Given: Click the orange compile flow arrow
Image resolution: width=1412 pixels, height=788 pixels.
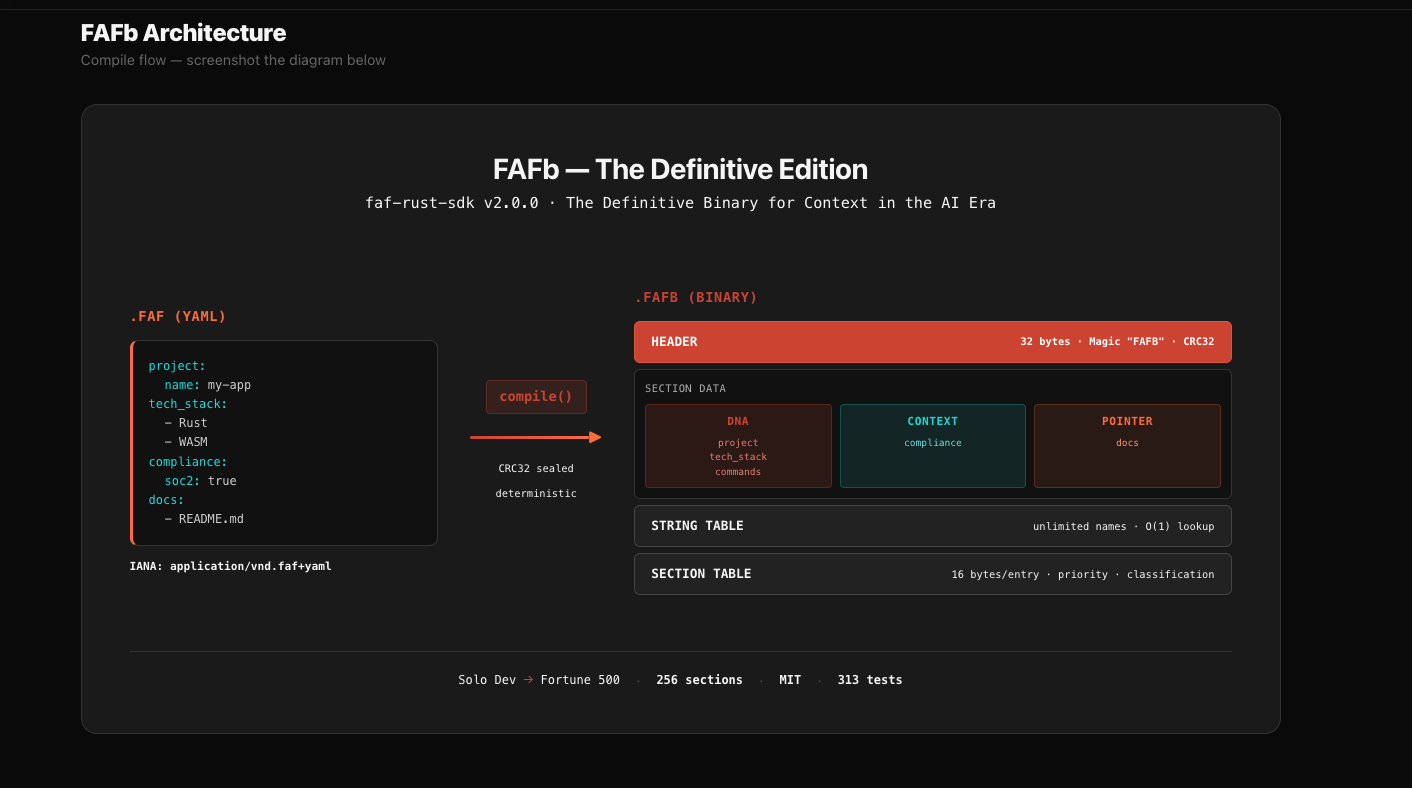Looking at the screenshot, I should click(x=536, y=436).
